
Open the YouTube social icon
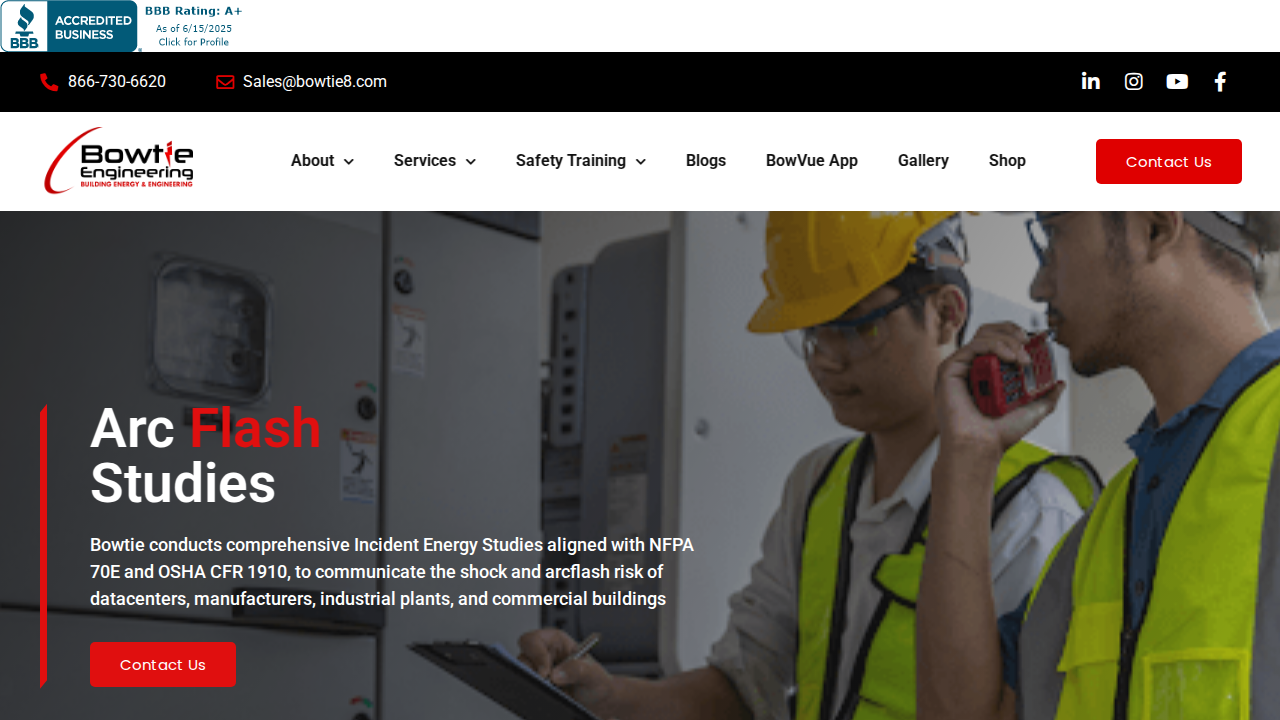(x=1177, y=82)
